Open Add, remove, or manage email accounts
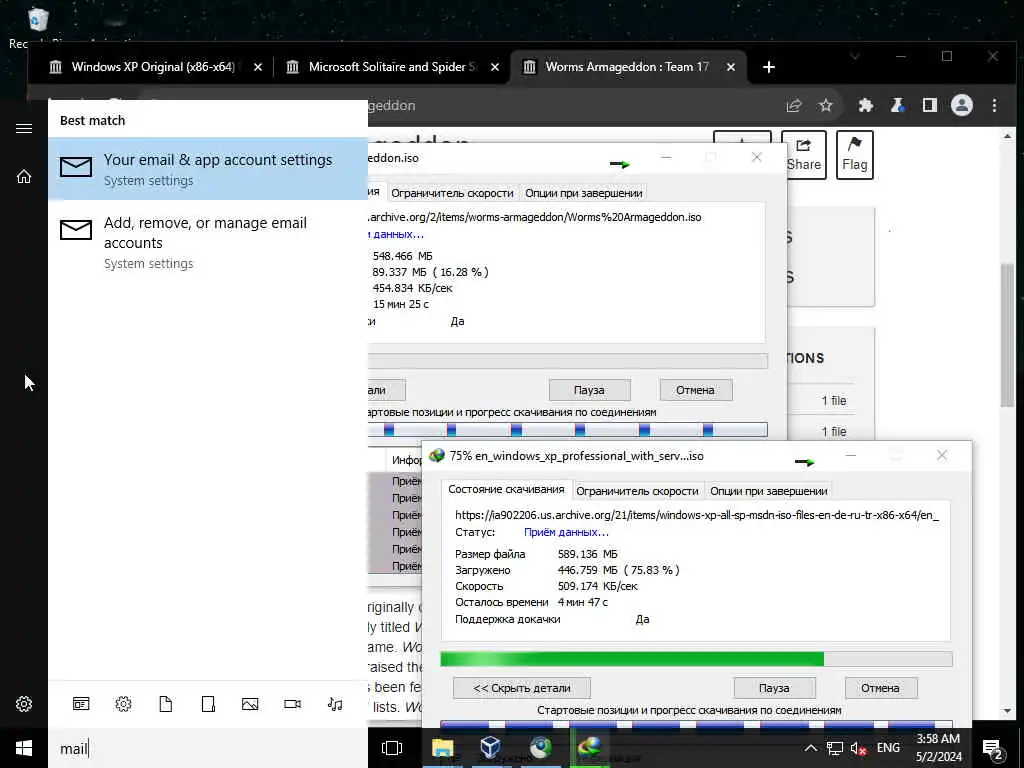1024x768 pixels. click(208, 242)
